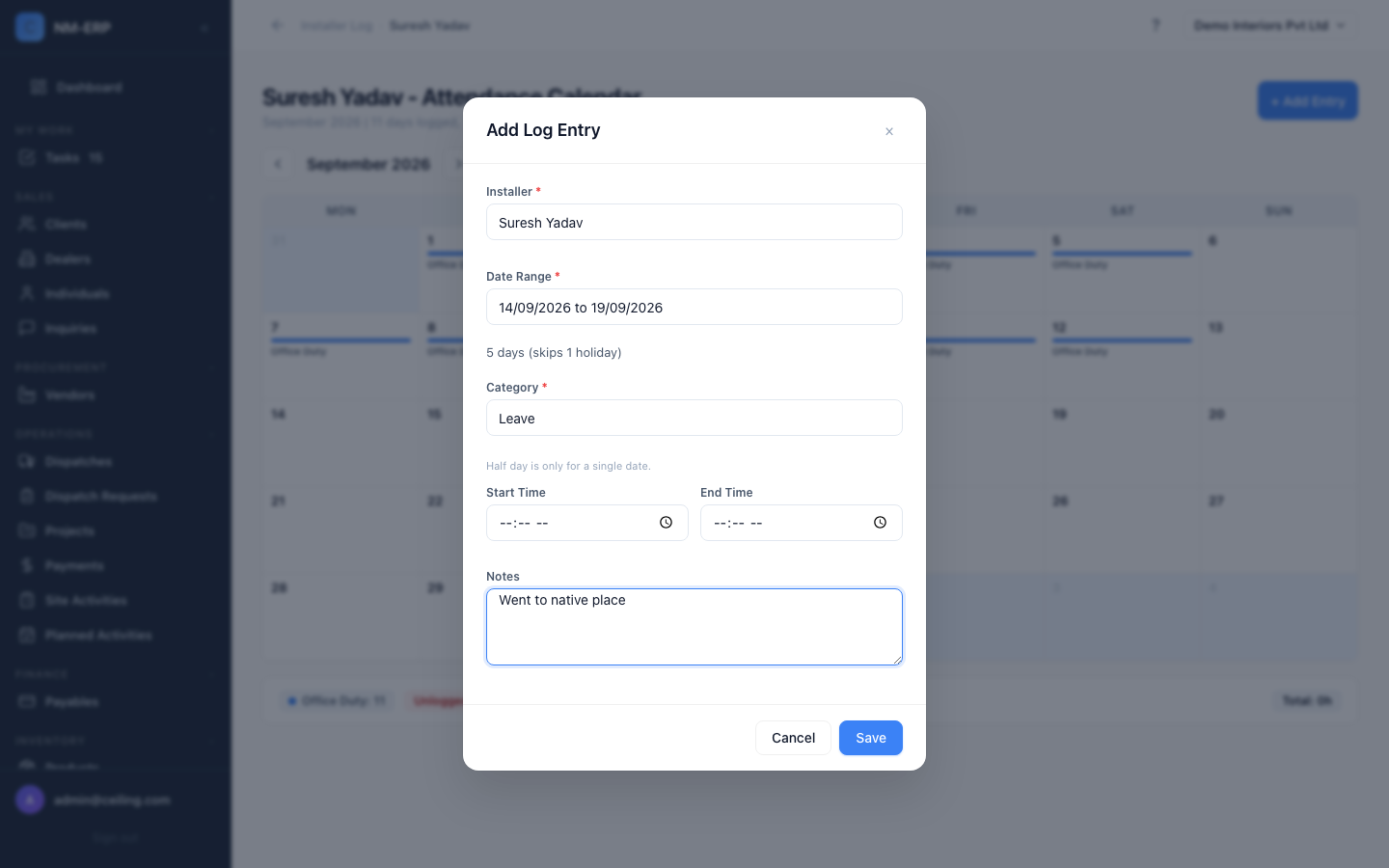Open Clients in the sidebar

tap(116, 224)
